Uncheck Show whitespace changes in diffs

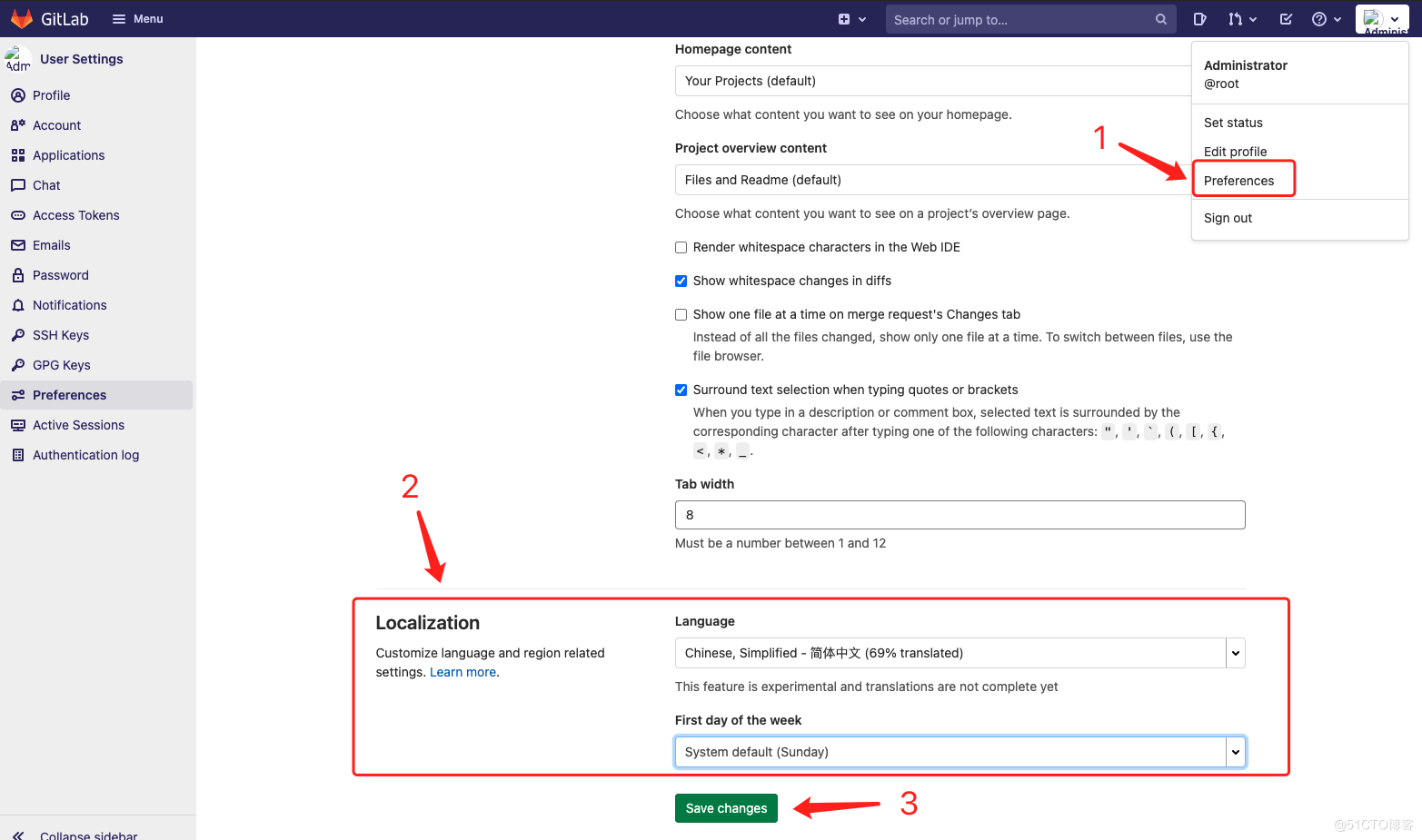click(x=681, y=281)
